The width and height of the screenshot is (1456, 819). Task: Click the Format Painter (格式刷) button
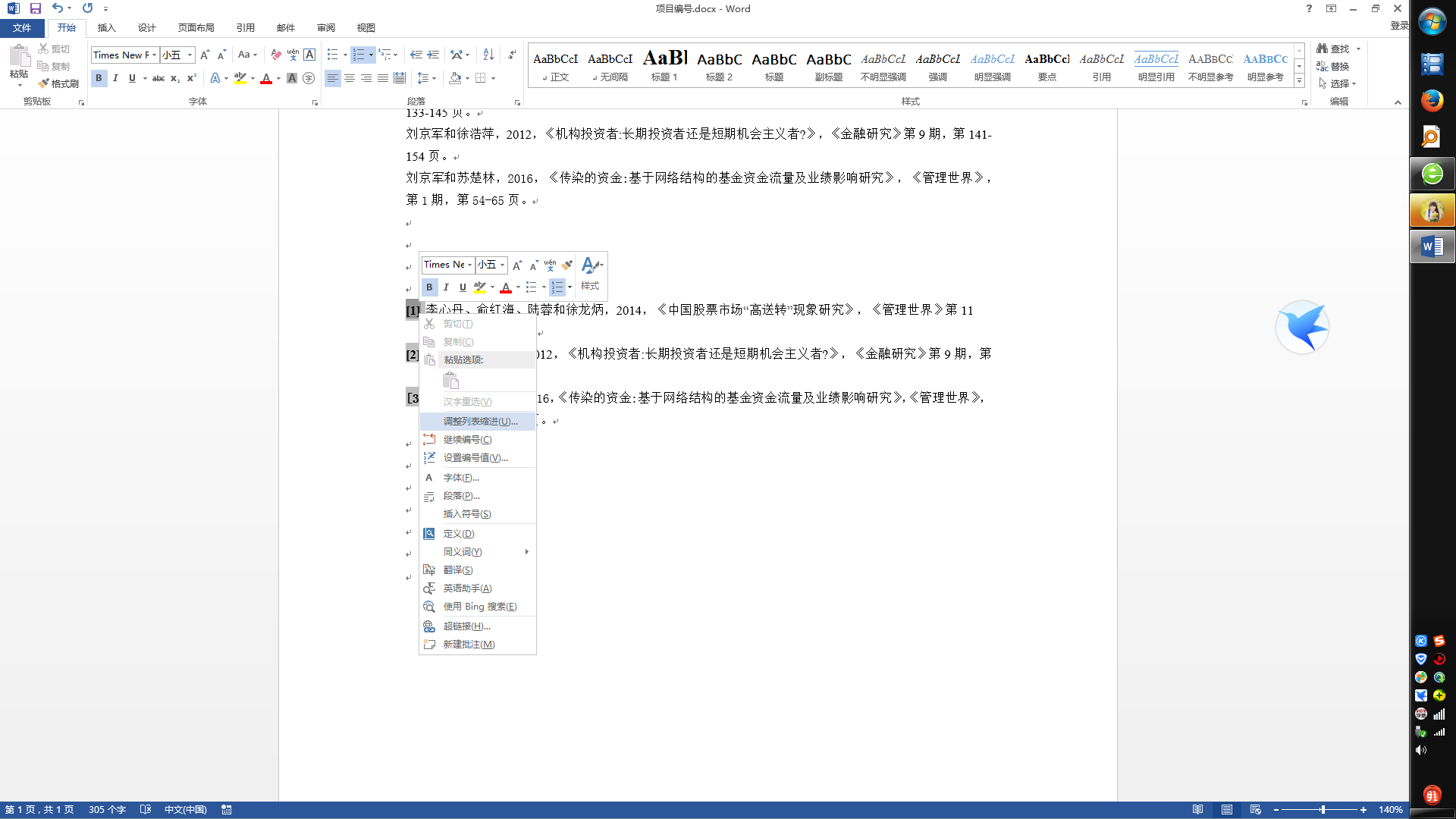click(x=58, y=83)
